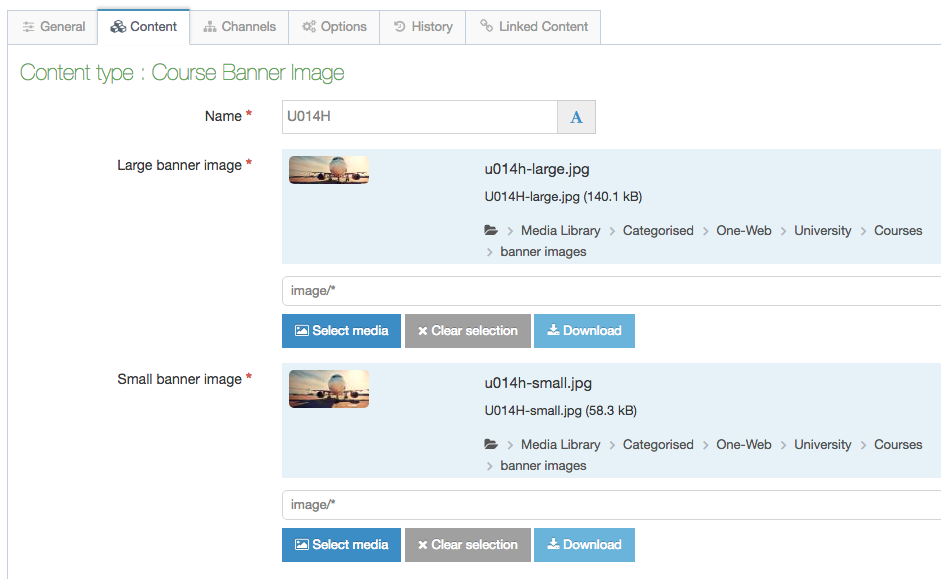Click the image/* field under the large banner

[x=612, y=291]
